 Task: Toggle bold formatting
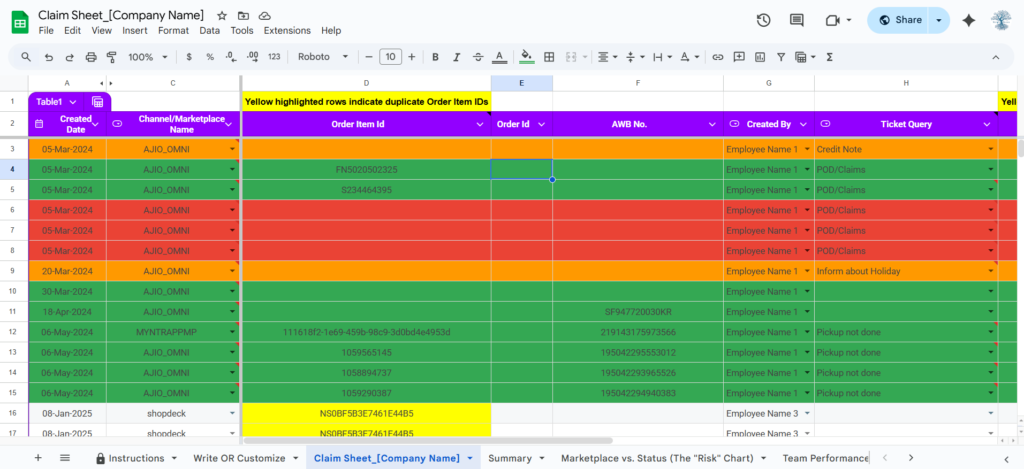[435, 57]
